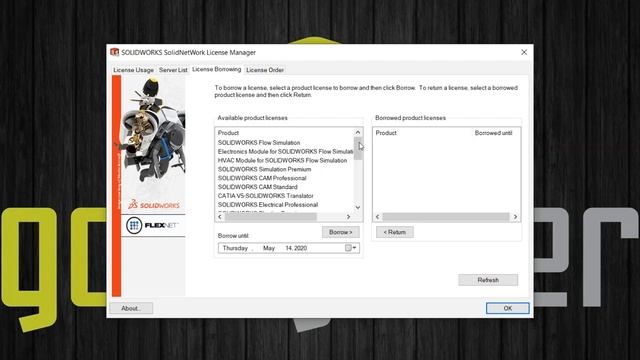Screen dimensions: 640x360
Task: Click left arrow of borrowed licenses scrollbar
Action: [x=378, y=217]
